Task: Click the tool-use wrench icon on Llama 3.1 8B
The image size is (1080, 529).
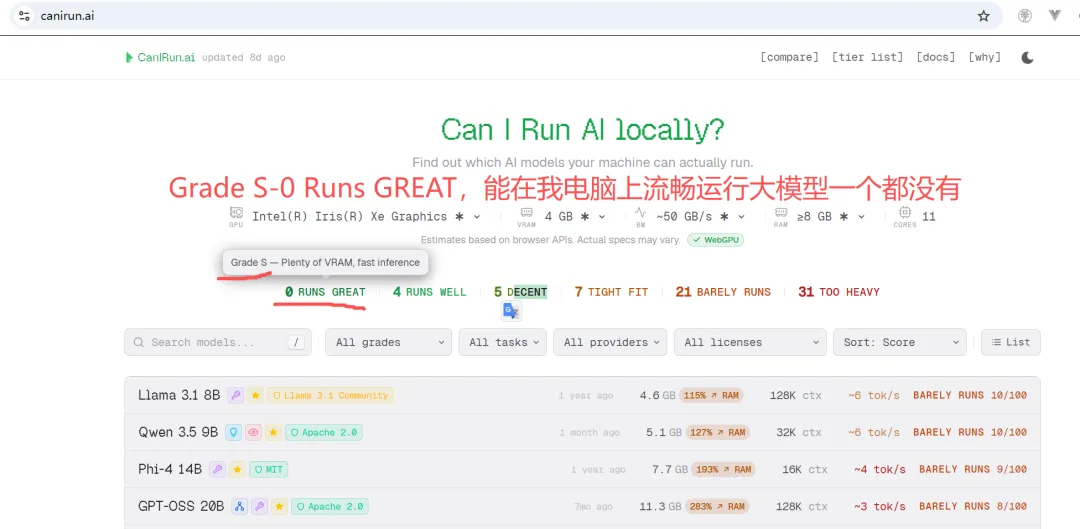Action: (236, 395)
